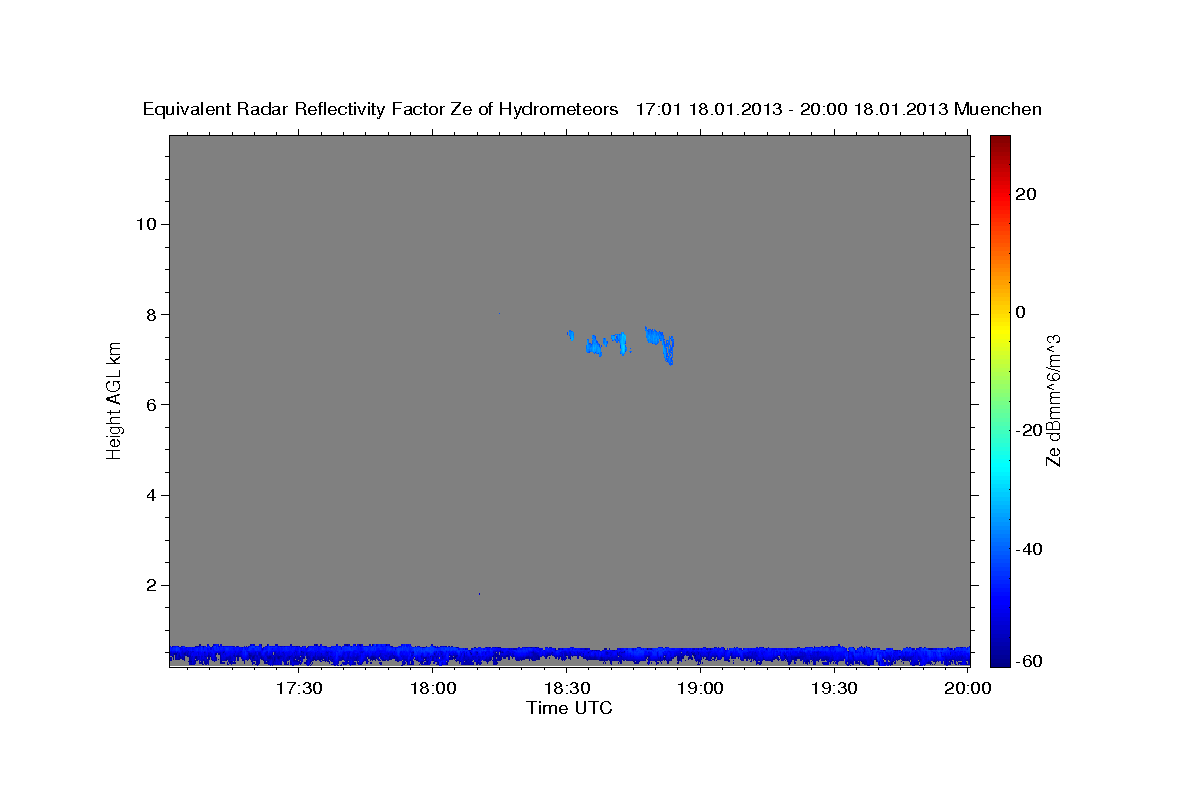This screenshot has width=1200, height=800.
Task: Click the '20:00' time tick label
Action: [x=968, y=689]
